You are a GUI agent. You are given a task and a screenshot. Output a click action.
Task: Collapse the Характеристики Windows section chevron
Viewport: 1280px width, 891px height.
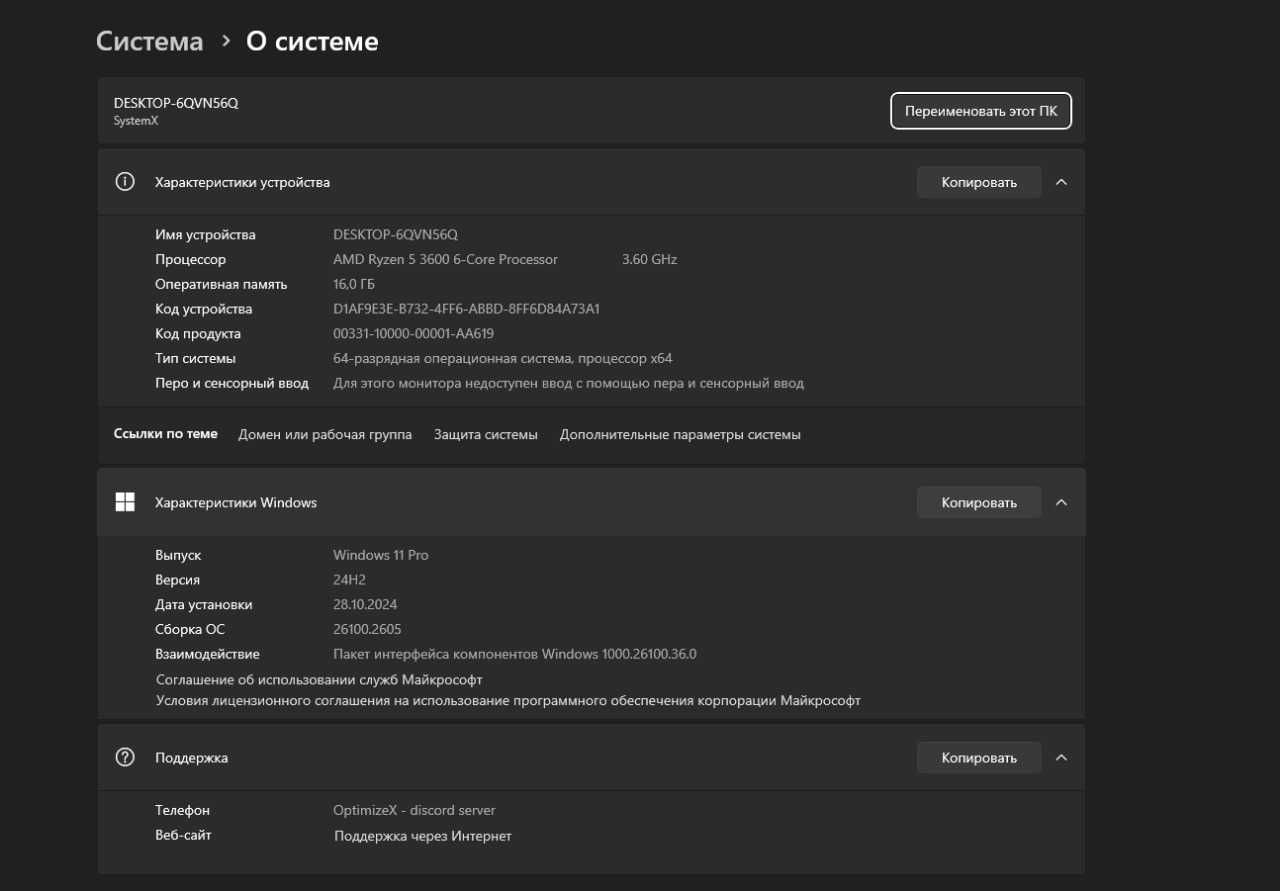click(x=1062, y=502)
